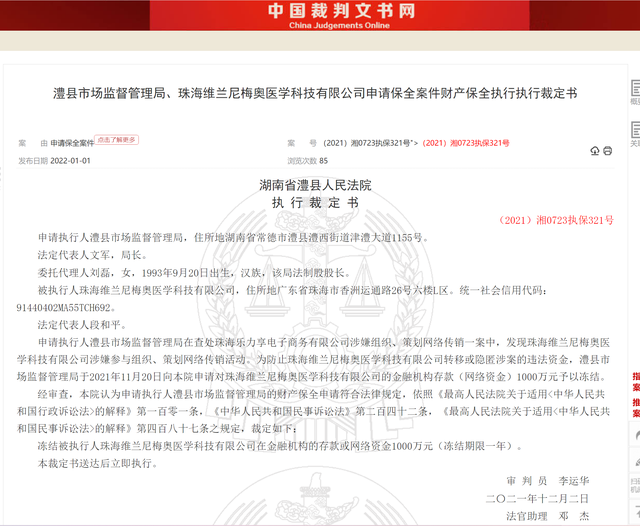Click the document title at top of page

point(314,94)
